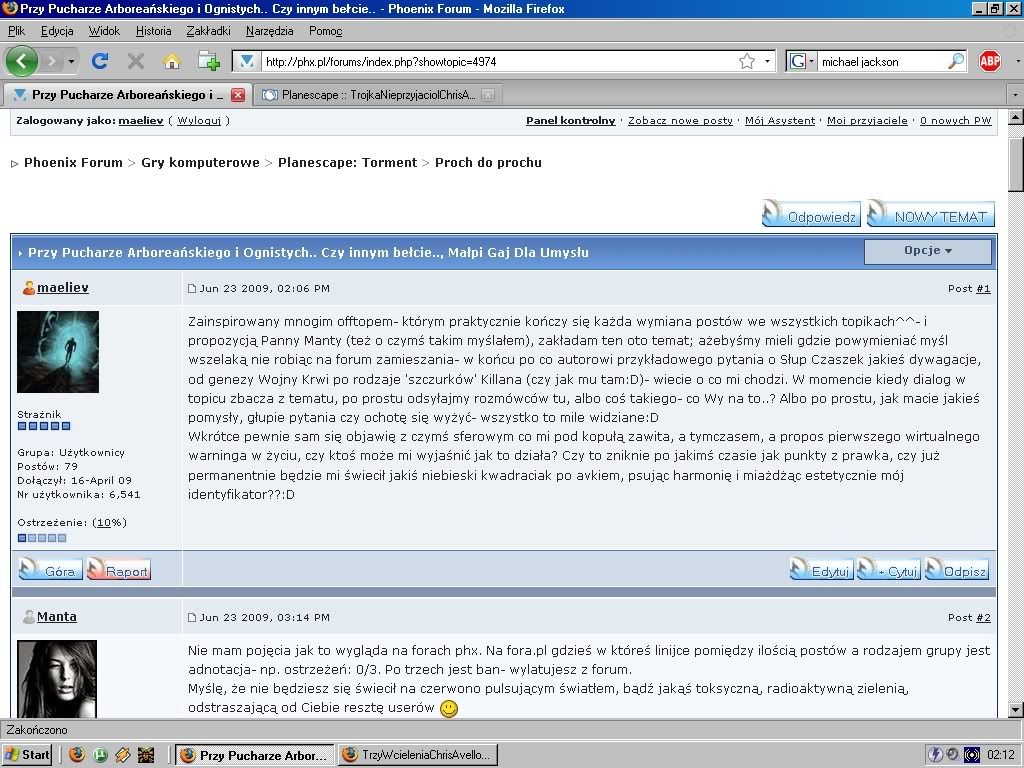The image size is (1024, 768).
Task: Click the Edytuj button
Action: pos(822,570)
